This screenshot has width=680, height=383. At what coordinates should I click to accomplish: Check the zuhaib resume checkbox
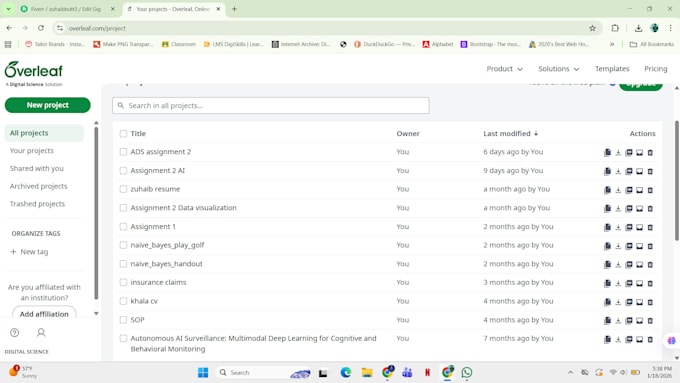(x=123, y=189)
